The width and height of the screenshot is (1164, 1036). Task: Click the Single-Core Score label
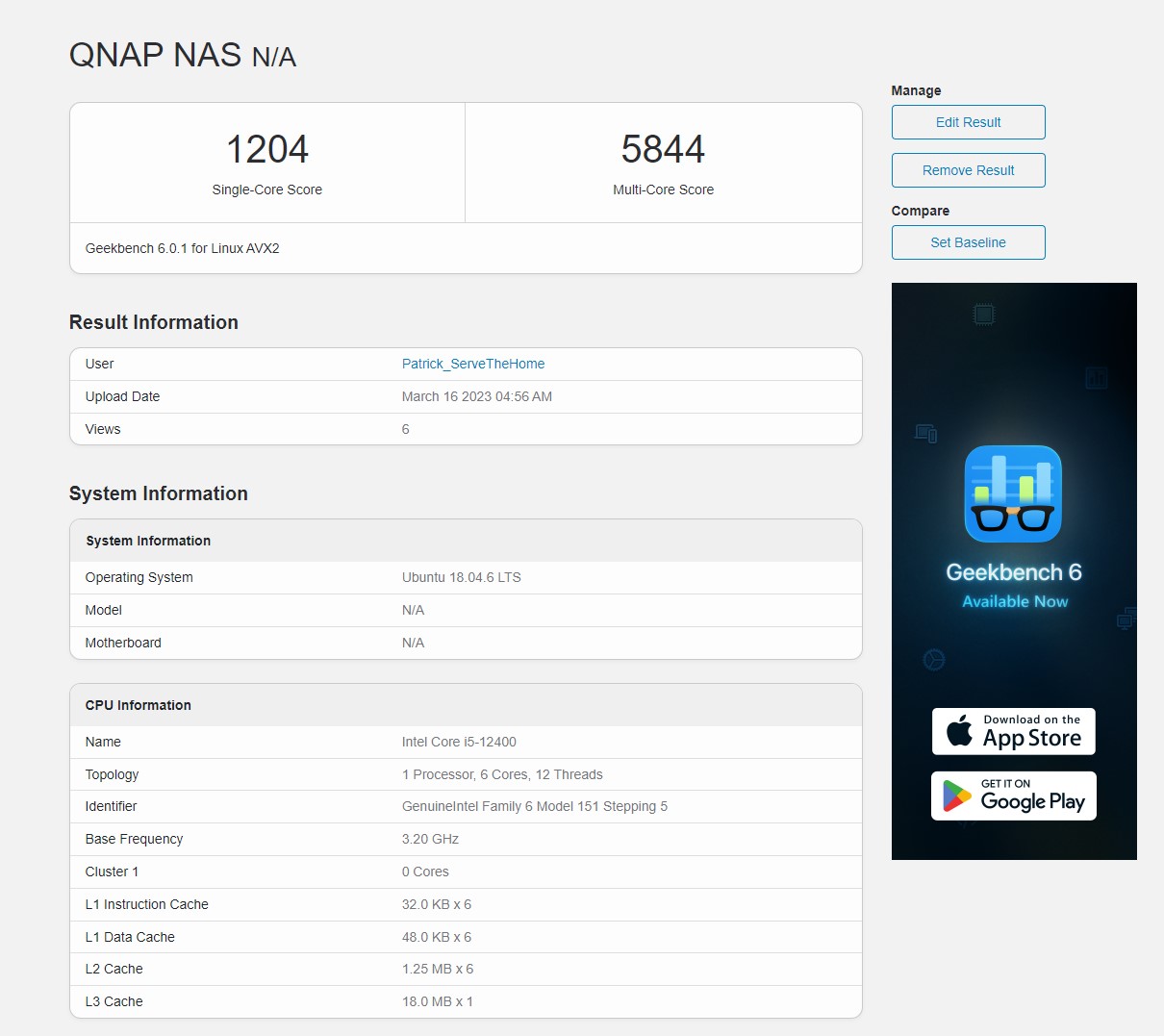point(267,190)
